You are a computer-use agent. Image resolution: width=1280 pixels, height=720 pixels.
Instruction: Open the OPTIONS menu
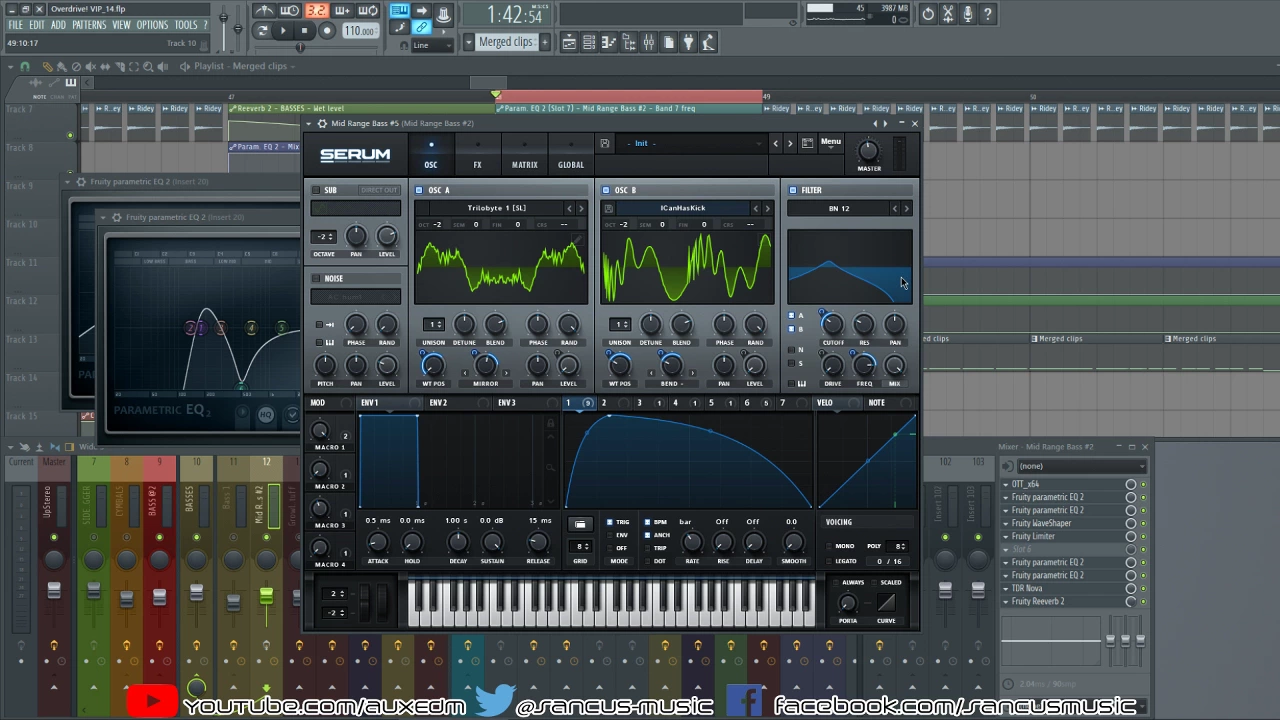tap(152, 25)
